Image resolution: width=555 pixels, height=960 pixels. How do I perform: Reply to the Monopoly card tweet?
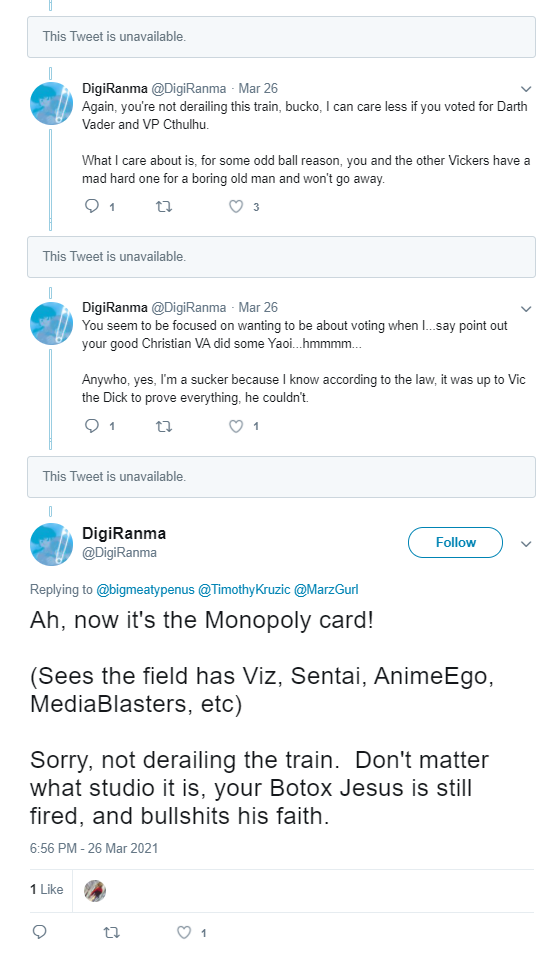pos(39,932)
